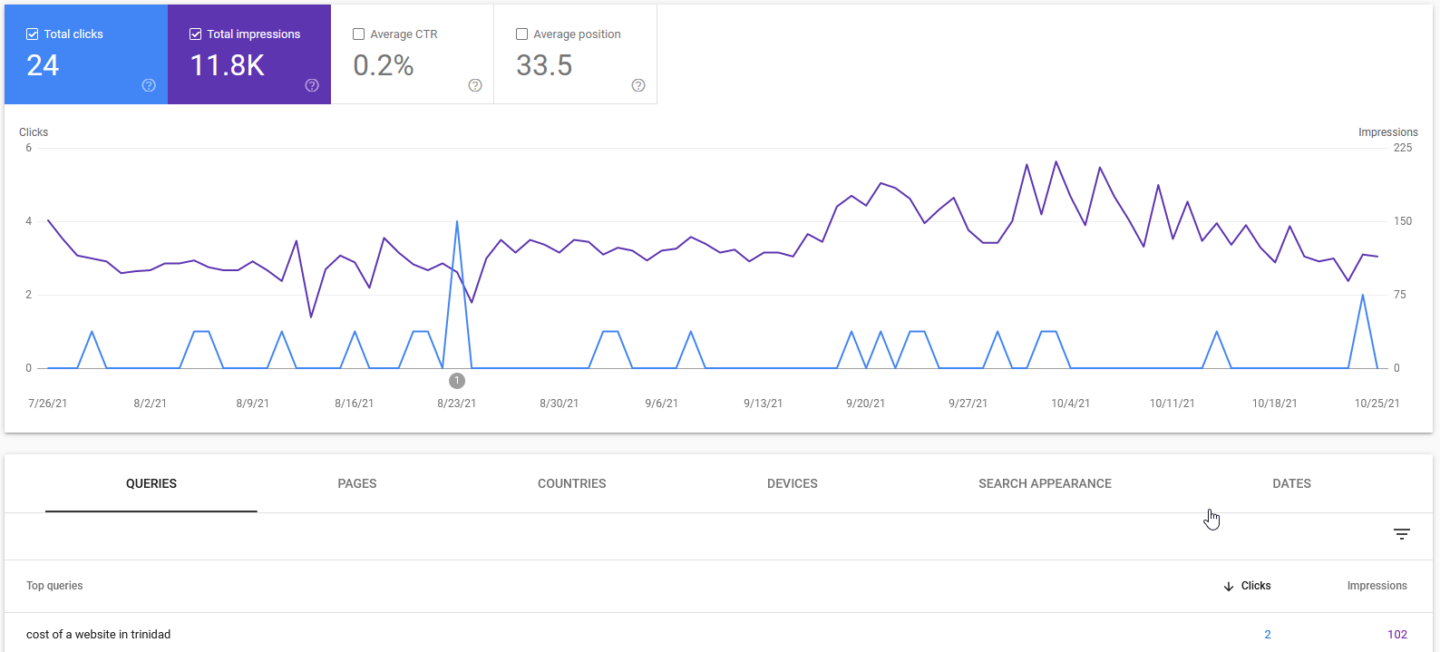Uncheck the Total clicks checkbox
This screenshot has height=652, width=1440.
coord(32,34)
